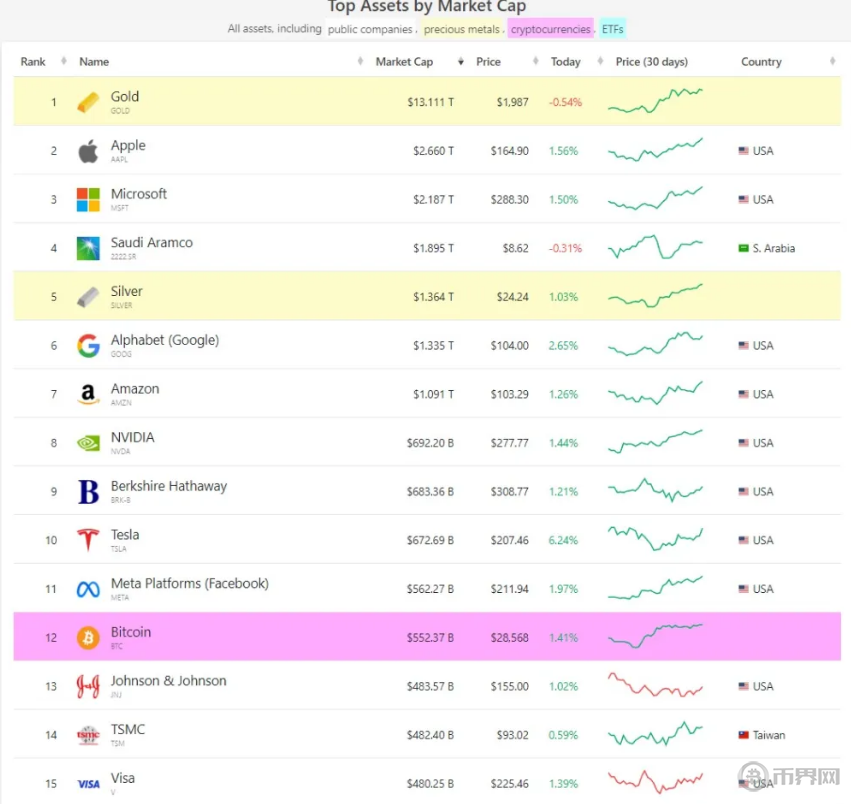Click TSMC's price $93.02
Screen dimensions: 851x804
click(x=512, y=735)
